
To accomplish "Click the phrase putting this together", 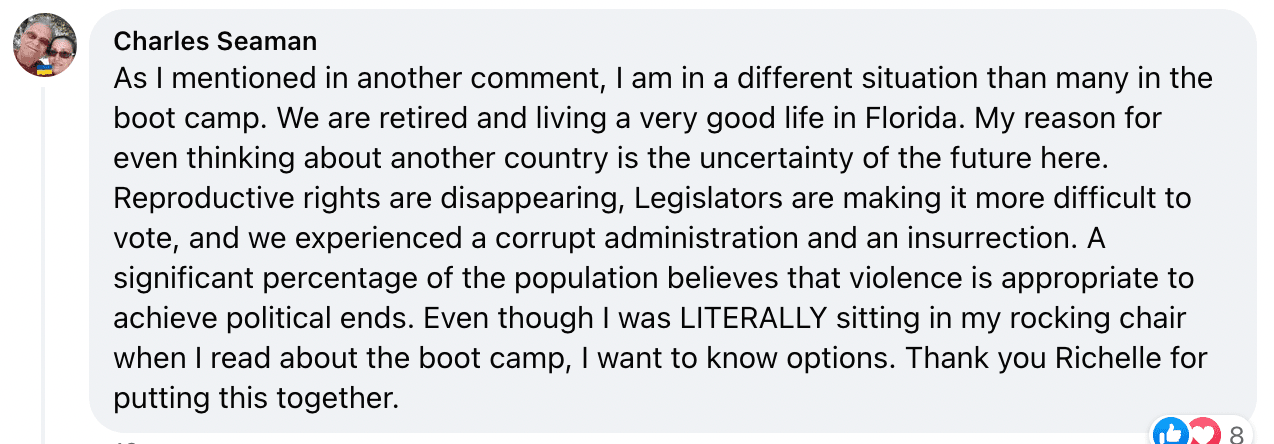I will [x=256, y=398].
